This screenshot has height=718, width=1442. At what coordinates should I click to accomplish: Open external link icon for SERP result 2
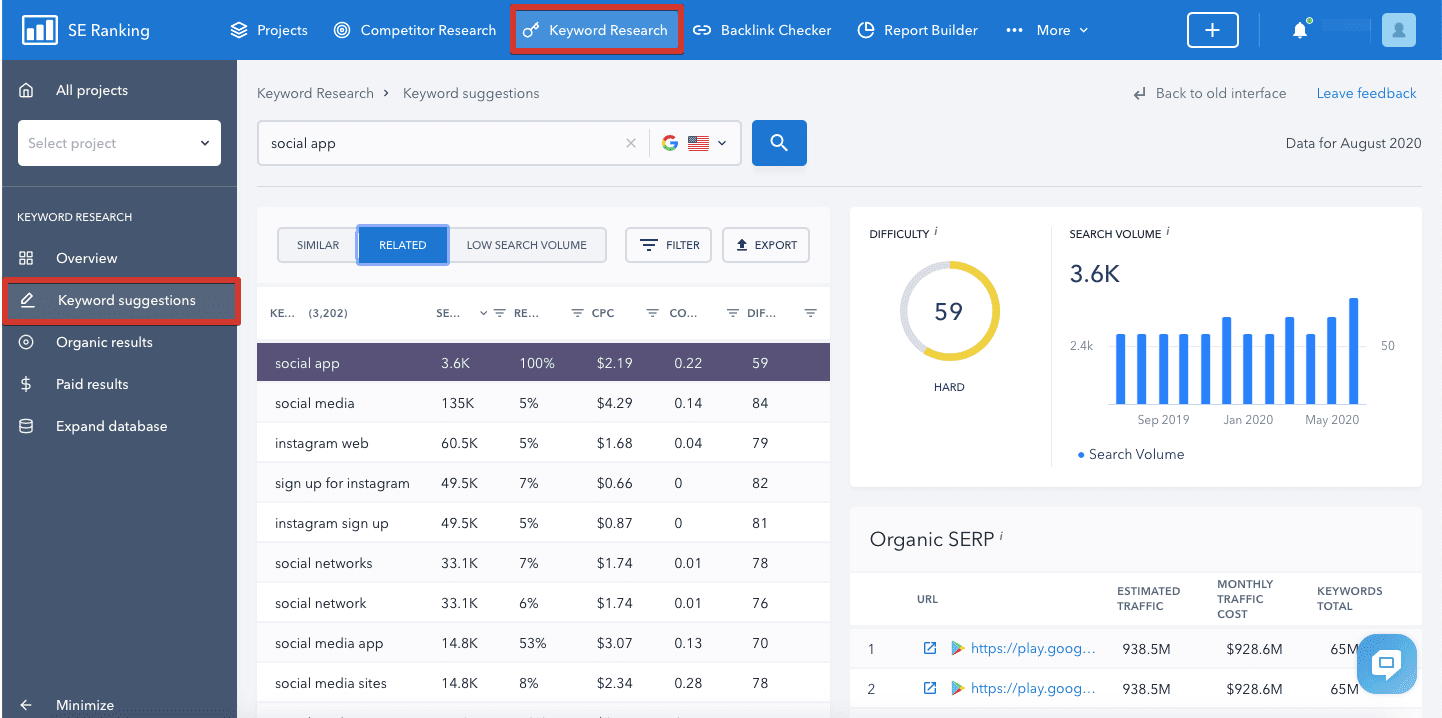click(x=930, y=688)
